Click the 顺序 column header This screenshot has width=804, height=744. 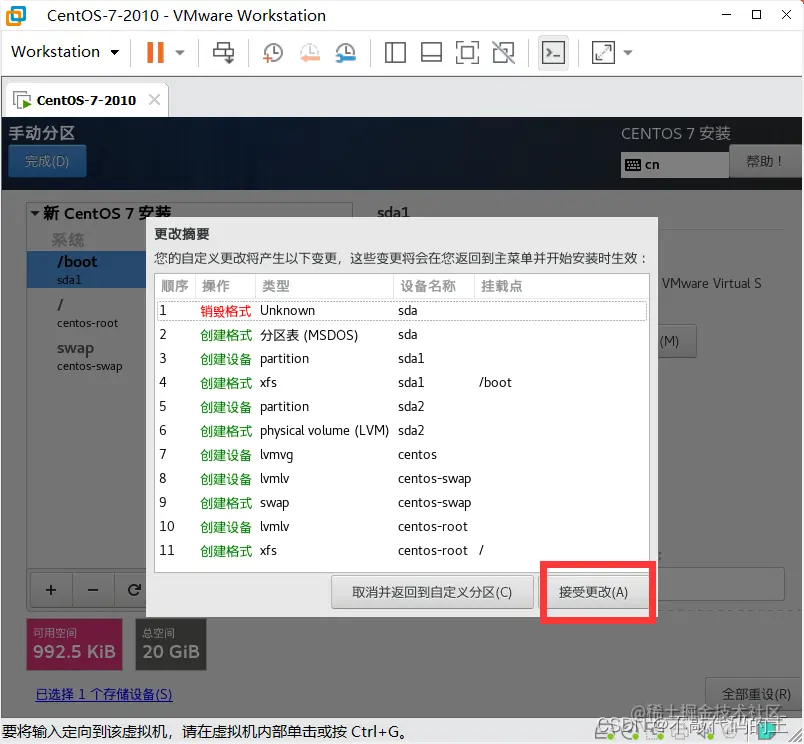click(x=175, y=286)
